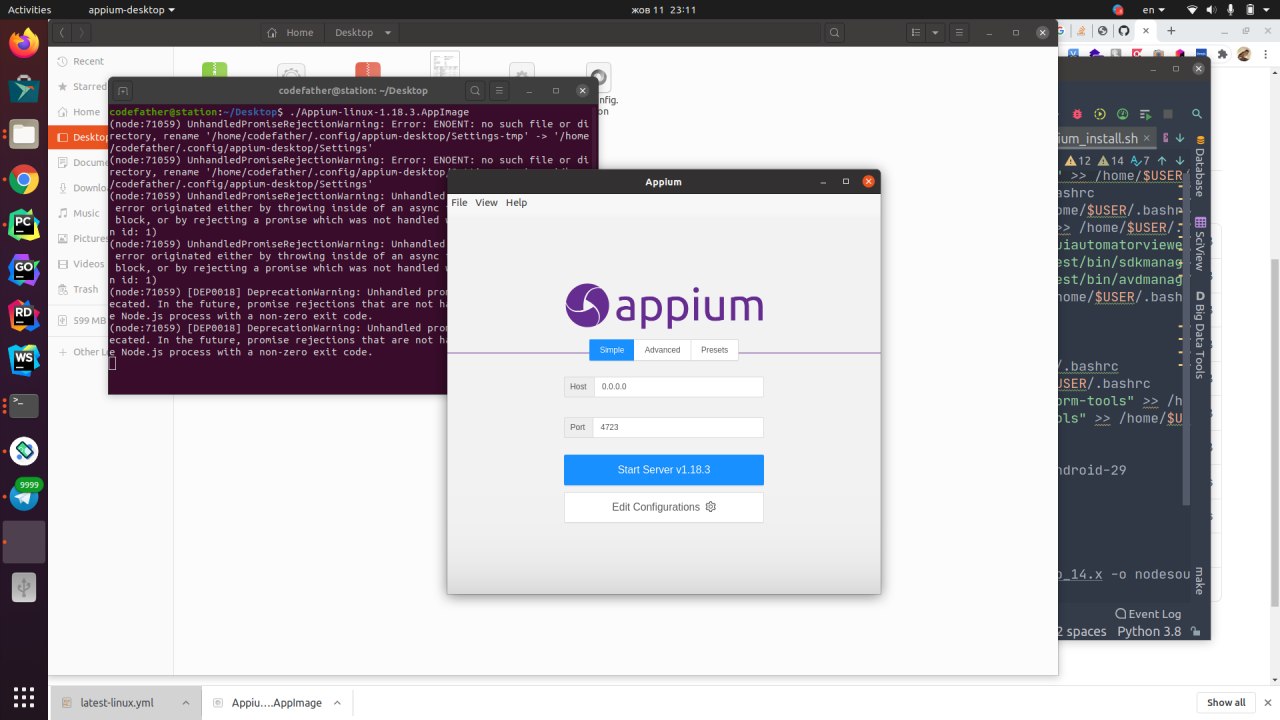Expand options for Appiu....AppImage download
This screenshot has height=720, width=1280.
pyautogui.click(x=337, y=703)
